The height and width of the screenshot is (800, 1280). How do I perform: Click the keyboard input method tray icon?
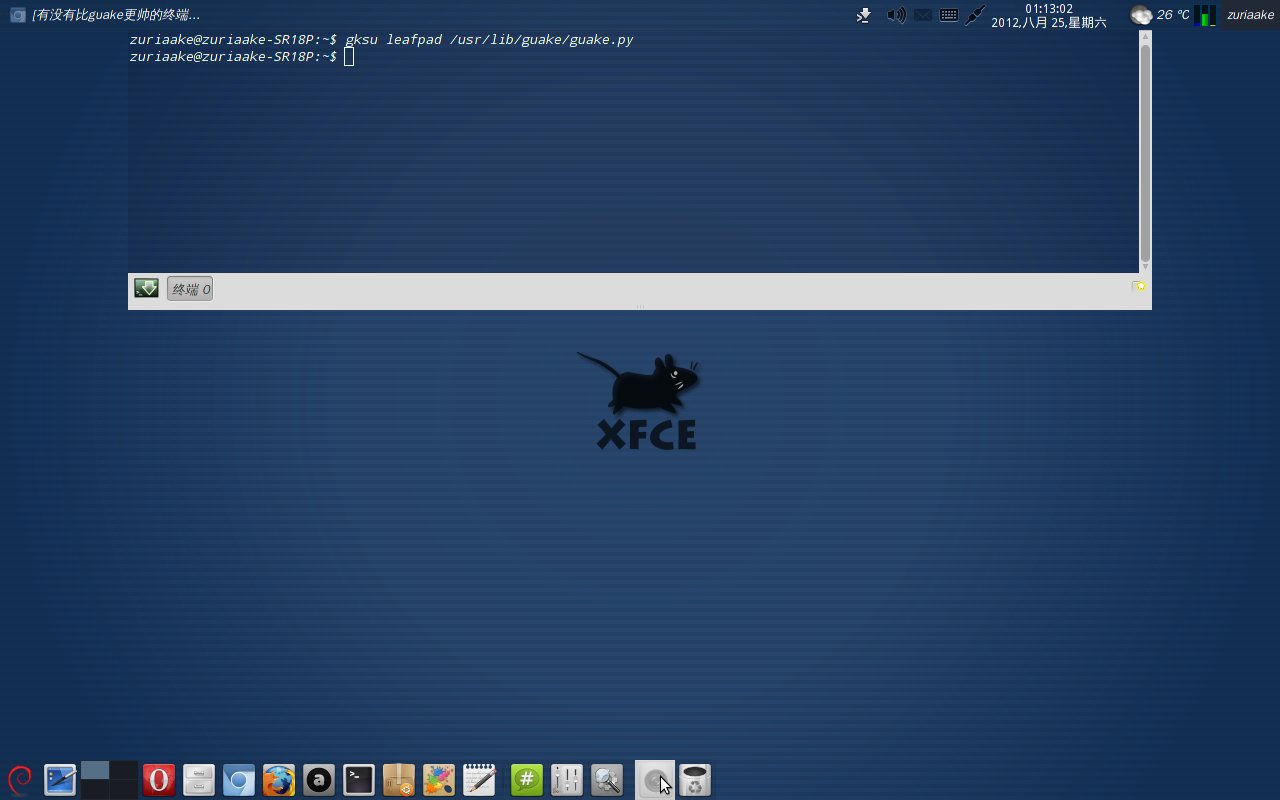coord(949,15)
